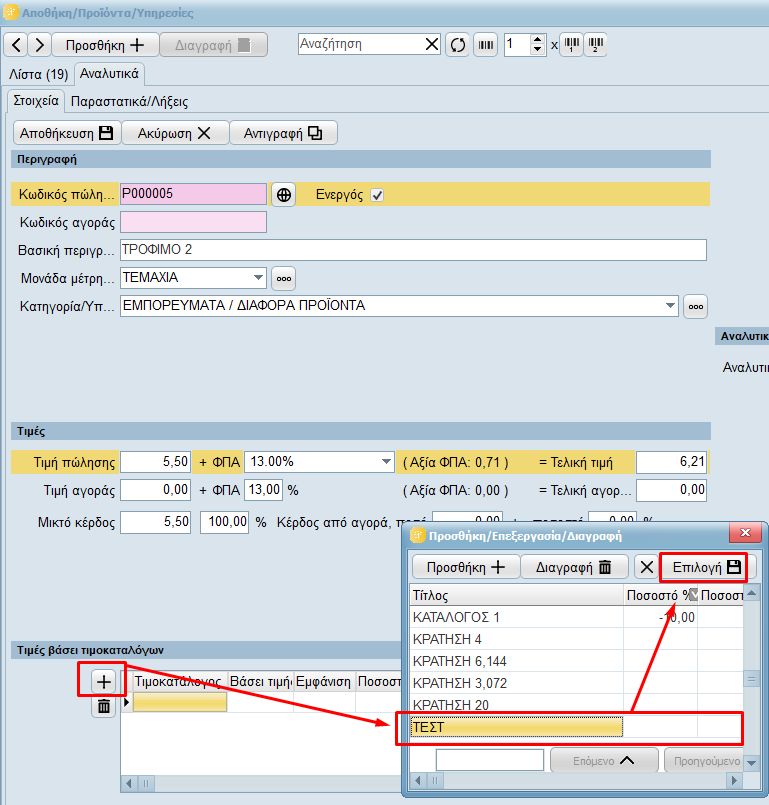Viewport: 769px width, 805px height.
Task: Toggle the Ενεργός checkbox
Action: [x=377, y=195]
